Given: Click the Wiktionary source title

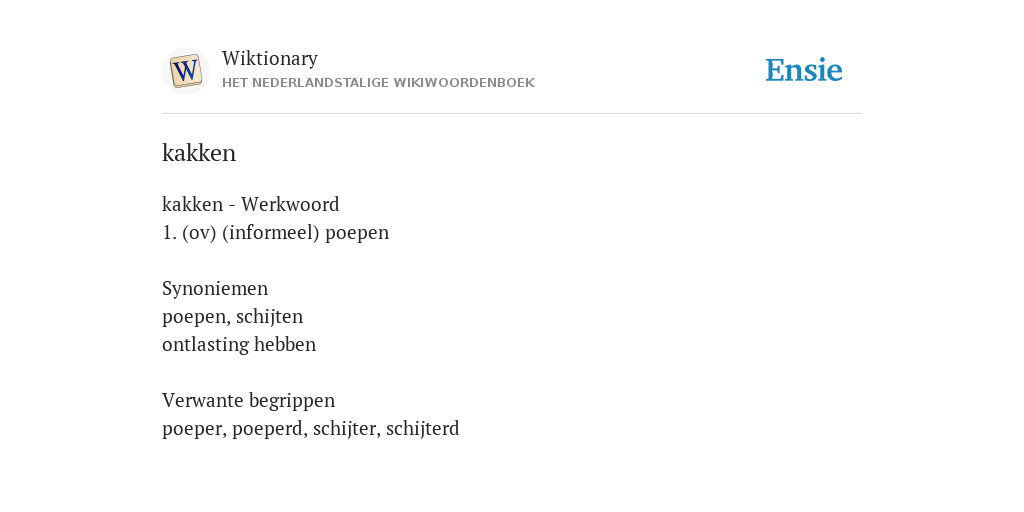Looking at the screenshot, I should pos(270,58).
